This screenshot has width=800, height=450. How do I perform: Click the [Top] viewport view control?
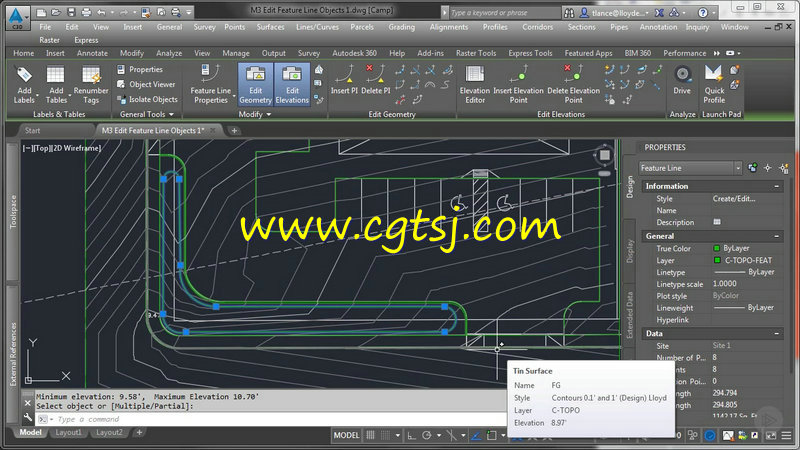(42, 148)
